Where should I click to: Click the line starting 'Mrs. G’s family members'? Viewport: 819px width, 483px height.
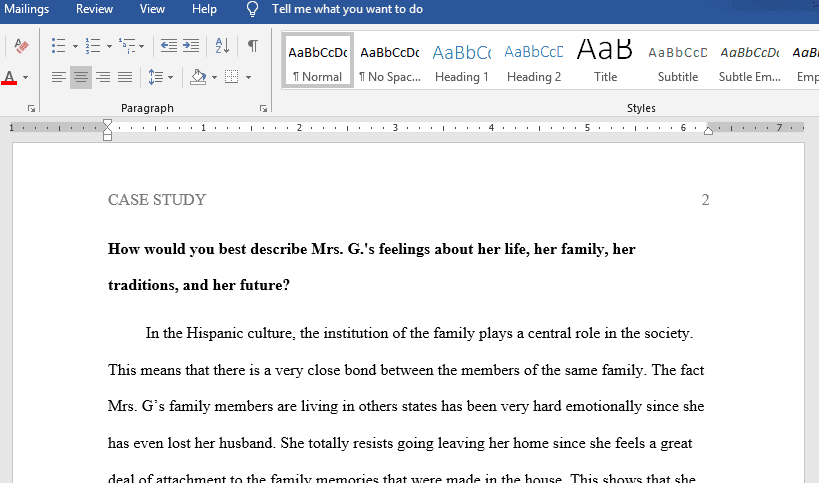coord(406,406)
